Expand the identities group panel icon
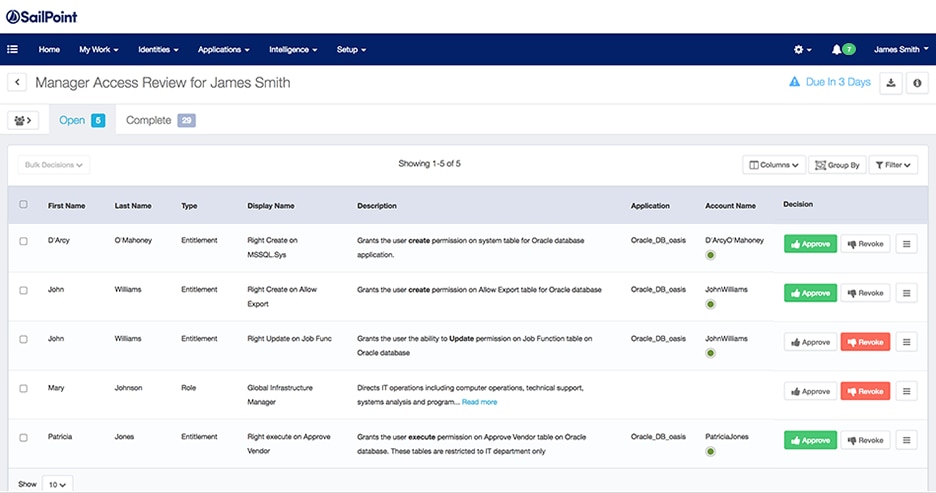936x493 pixels. click(x=23, y=121)
